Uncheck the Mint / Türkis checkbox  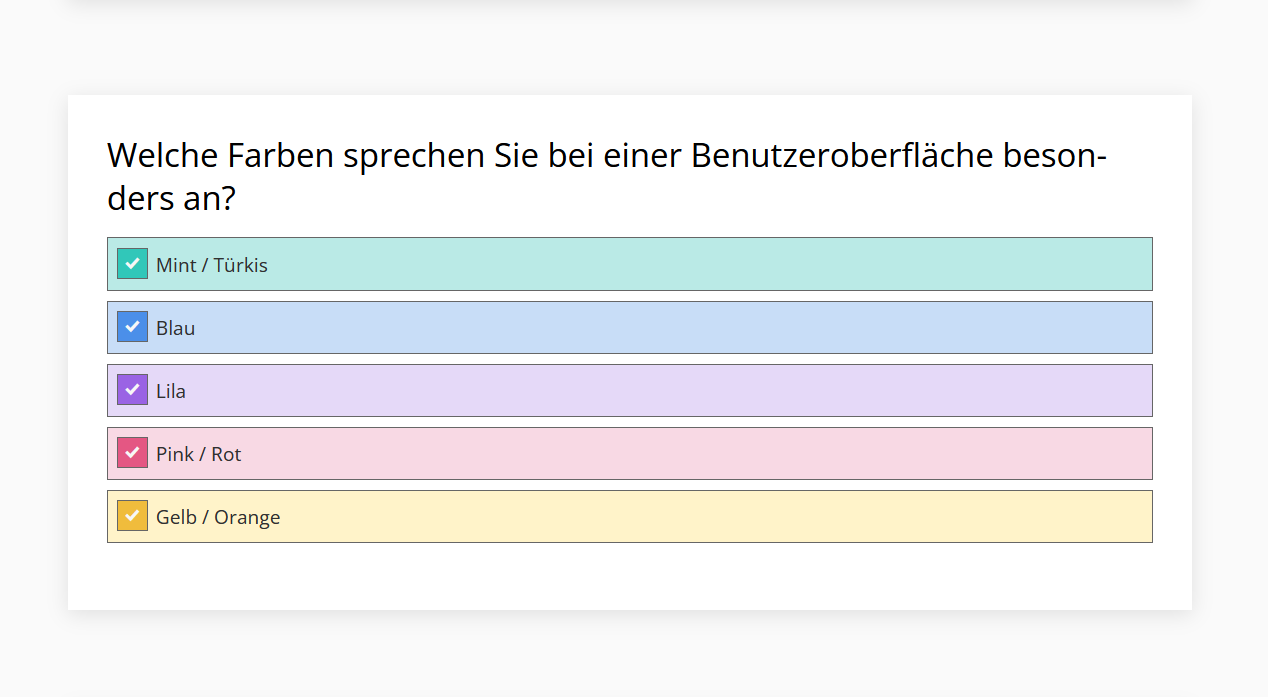click(132, 264)
